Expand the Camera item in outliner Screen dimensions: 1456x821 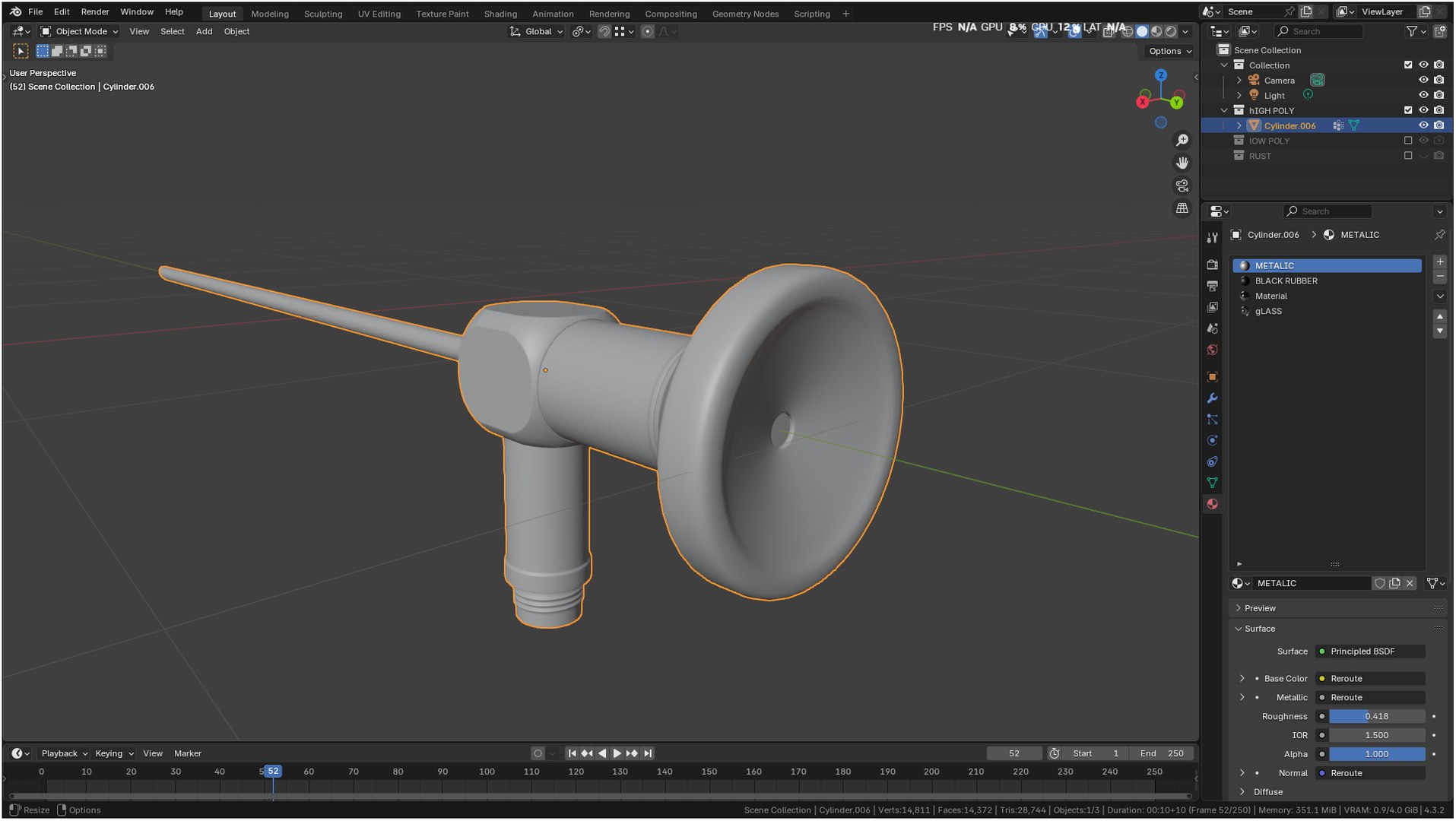(x=1239, y=80)
